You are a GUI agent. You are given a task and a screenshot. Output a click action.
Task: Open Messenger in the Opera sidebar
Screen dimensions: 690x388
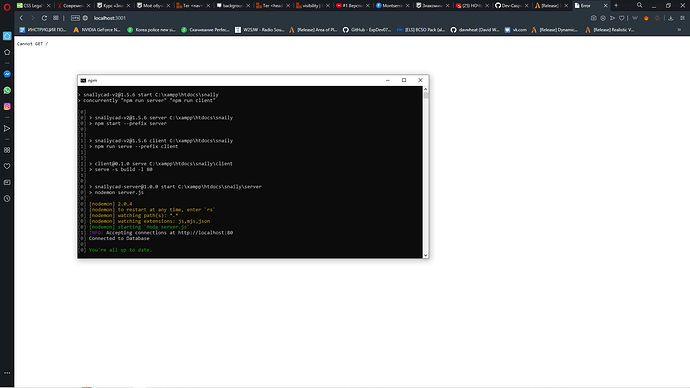click(7, 74)
